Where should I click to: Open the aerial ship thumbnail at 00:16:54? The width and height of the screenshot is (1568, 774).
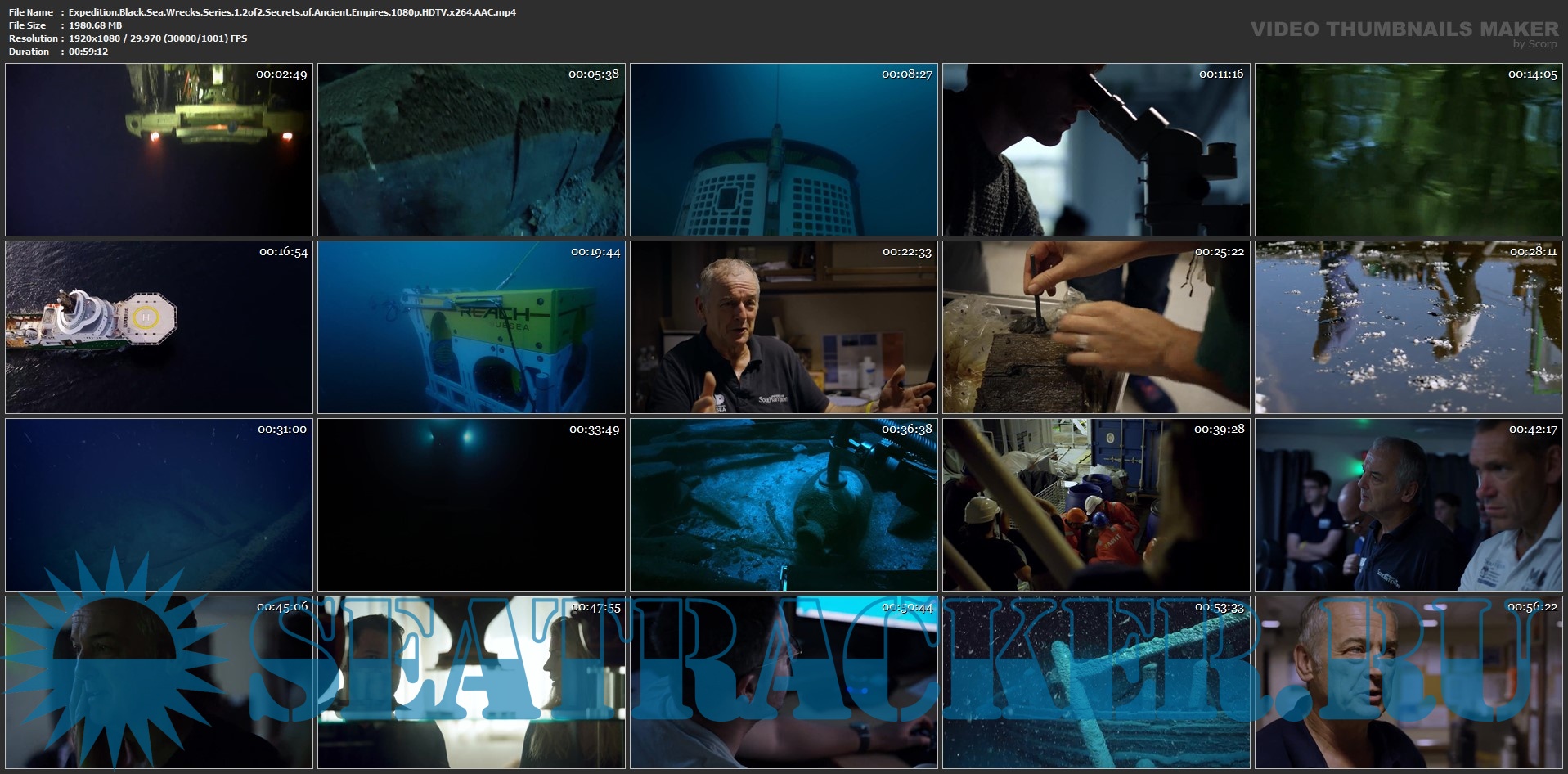(x=159, y=327)
